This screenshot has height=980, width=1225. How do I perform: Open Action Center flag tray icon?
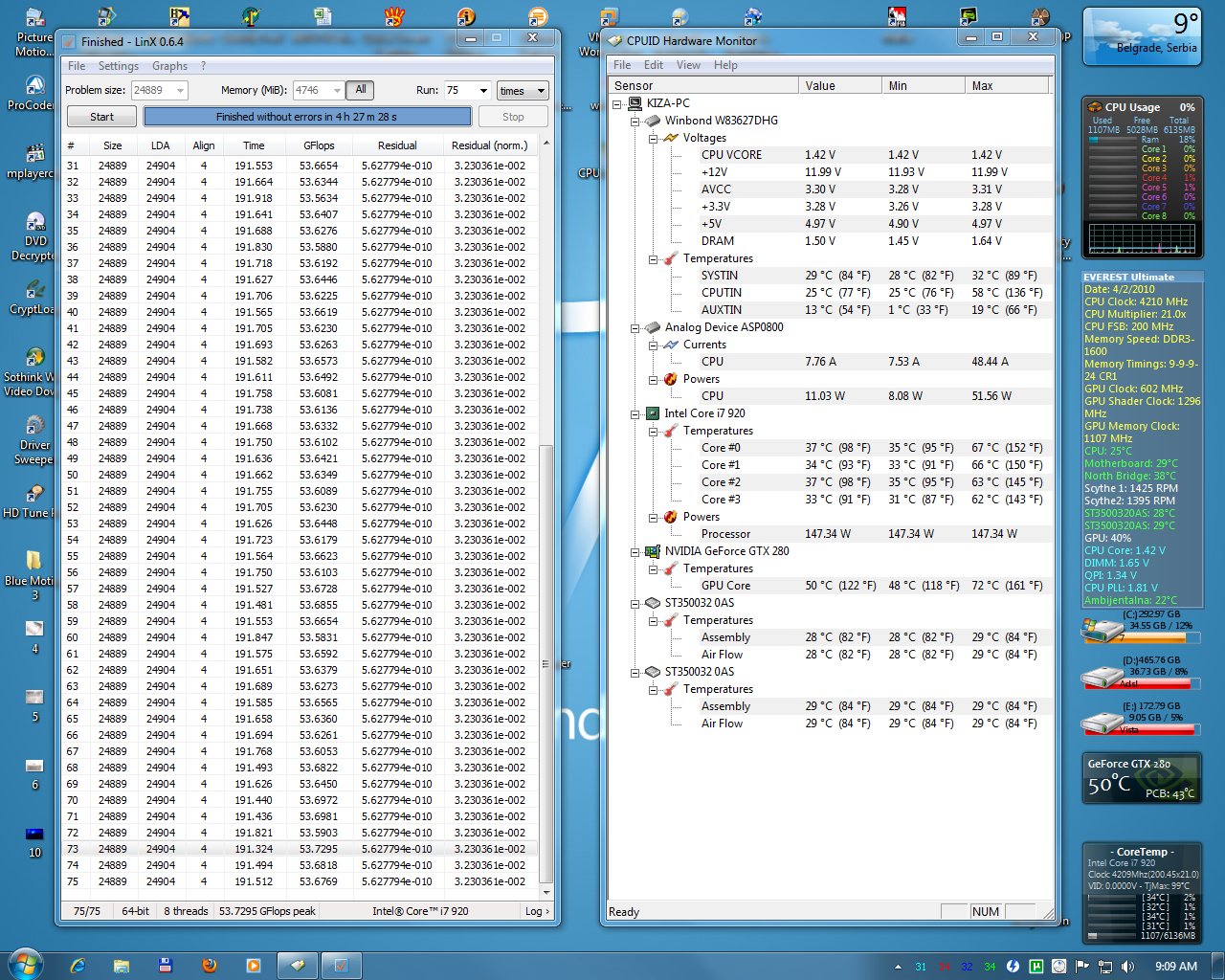coord(1081,966)
